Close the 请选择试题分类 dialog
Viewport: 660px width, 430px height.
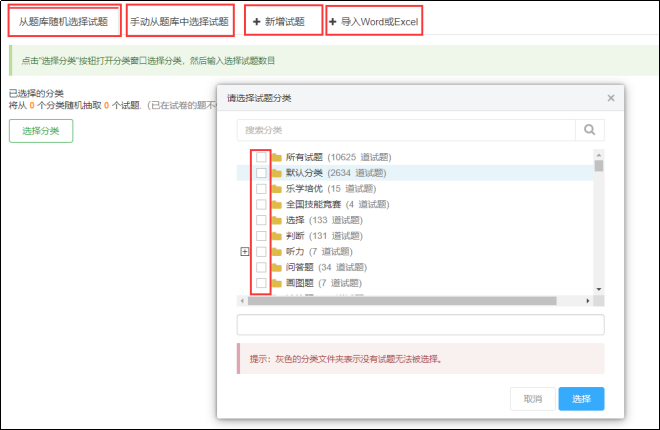coord(611,98)
